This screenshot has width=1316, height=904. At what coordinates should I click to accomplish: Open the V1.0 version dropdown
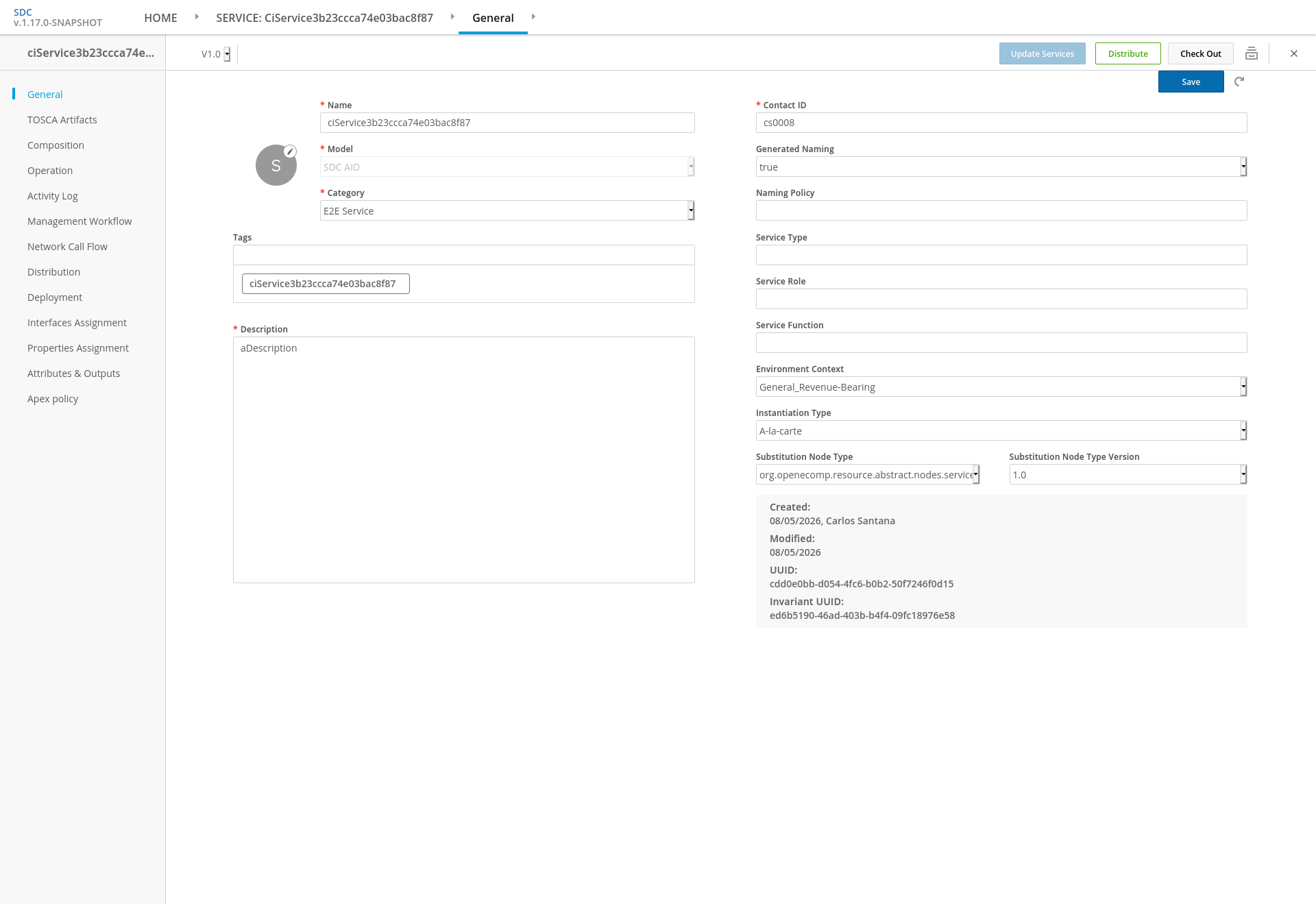[x=215, y=54]
